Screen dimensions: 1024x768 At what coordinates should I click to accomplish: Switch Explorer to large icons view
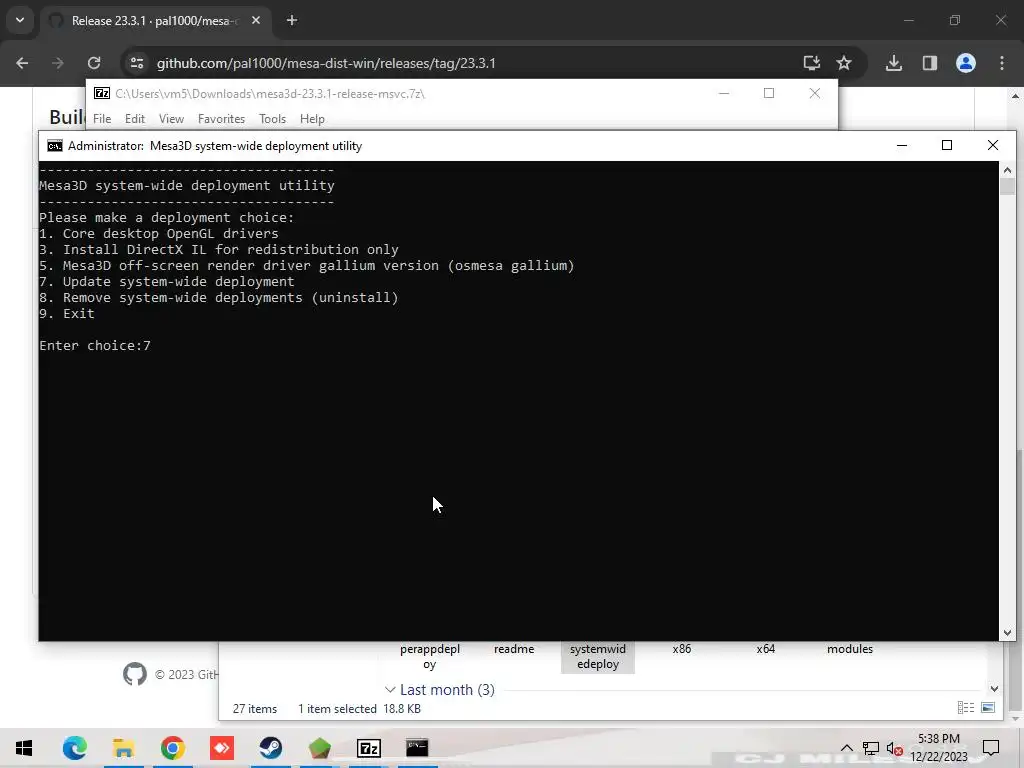click(x=988, y=707)
